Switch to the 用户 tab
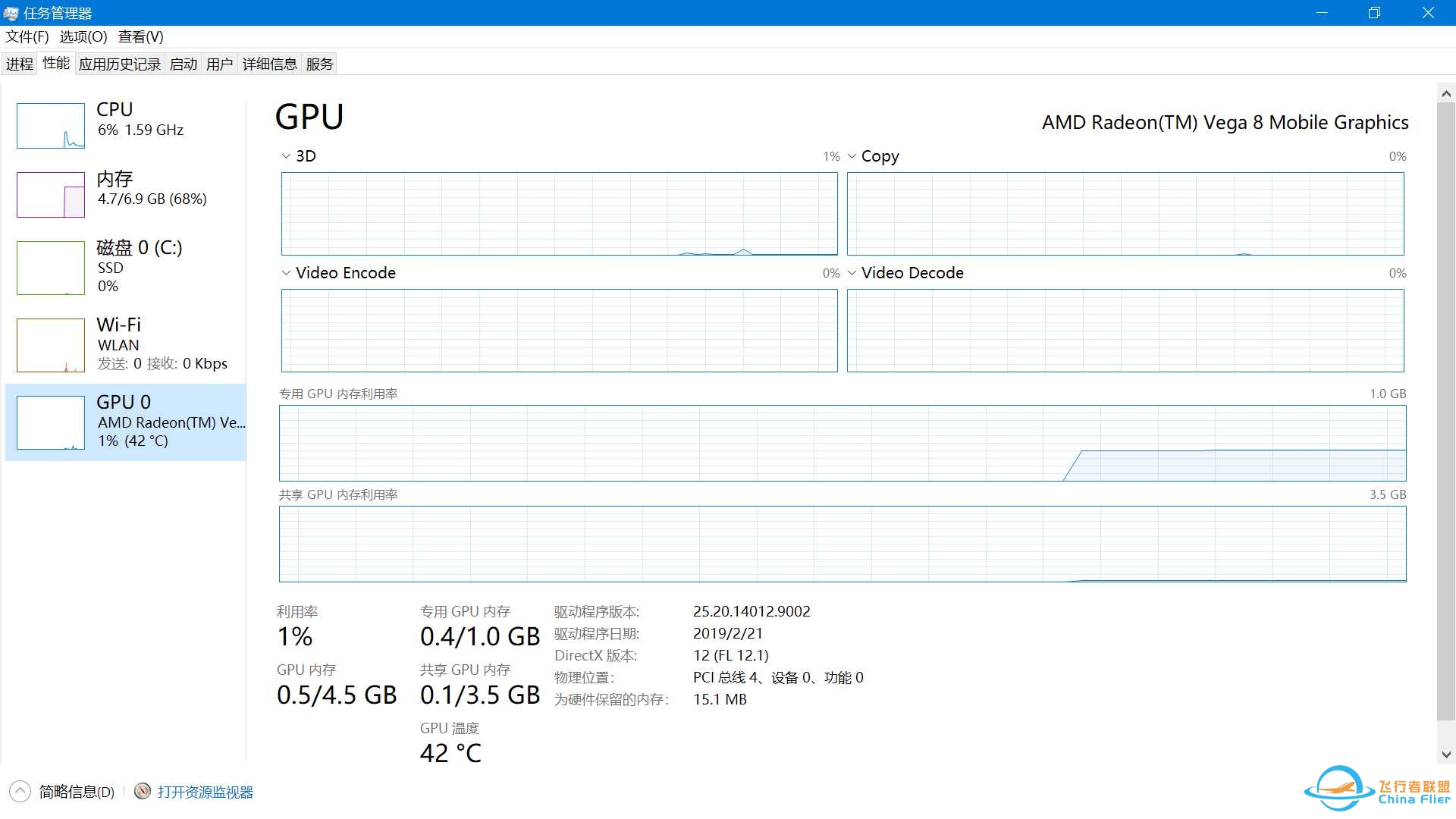 point(220,64)
